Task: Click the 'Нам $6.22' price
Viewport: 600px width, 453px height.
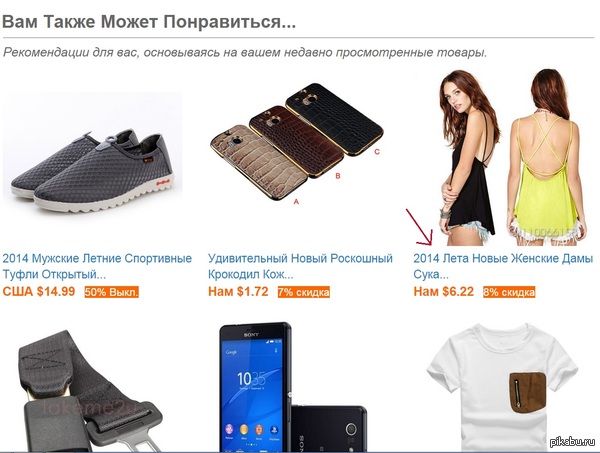Action: (x=443, y=292)
